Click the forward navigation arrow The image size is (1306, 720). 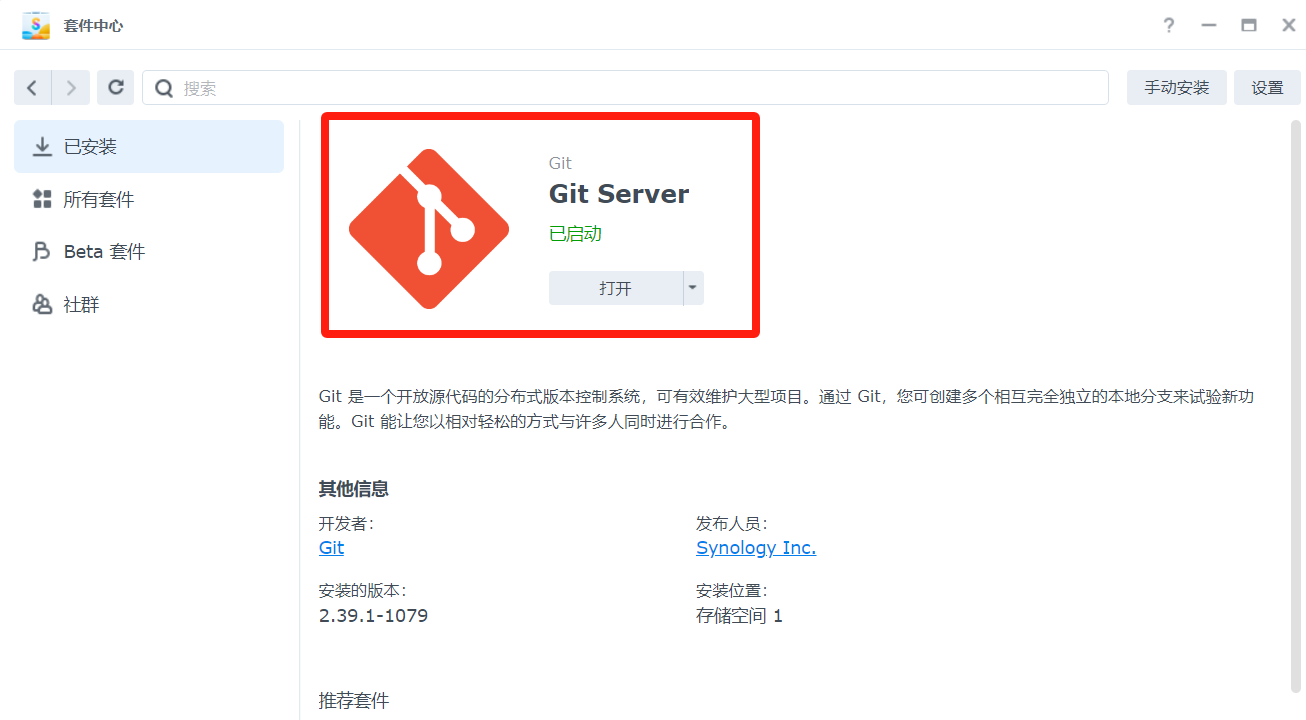tap(71, 88)
